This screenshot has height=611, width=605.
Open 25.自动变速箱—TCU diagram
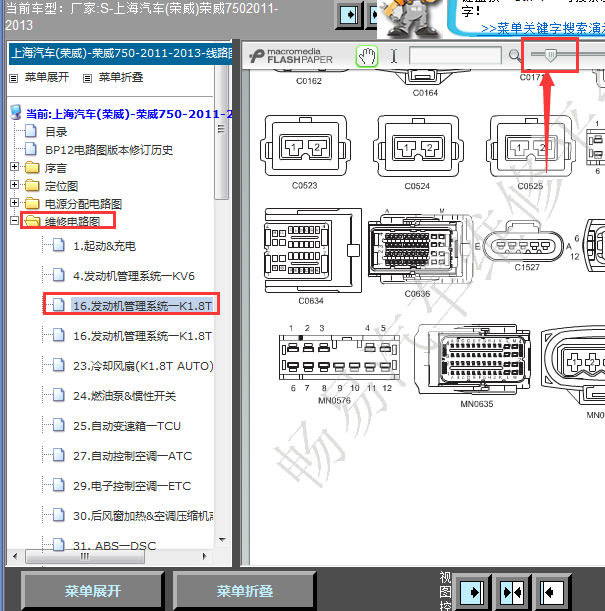(126, 426)
